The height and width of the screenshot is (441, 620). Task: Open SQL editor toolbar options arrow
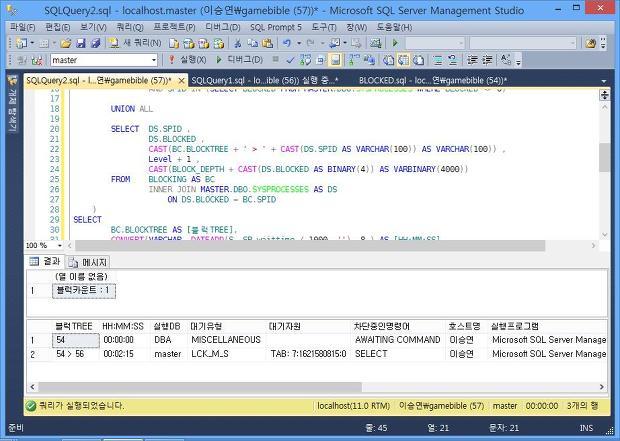click(518, 61)
